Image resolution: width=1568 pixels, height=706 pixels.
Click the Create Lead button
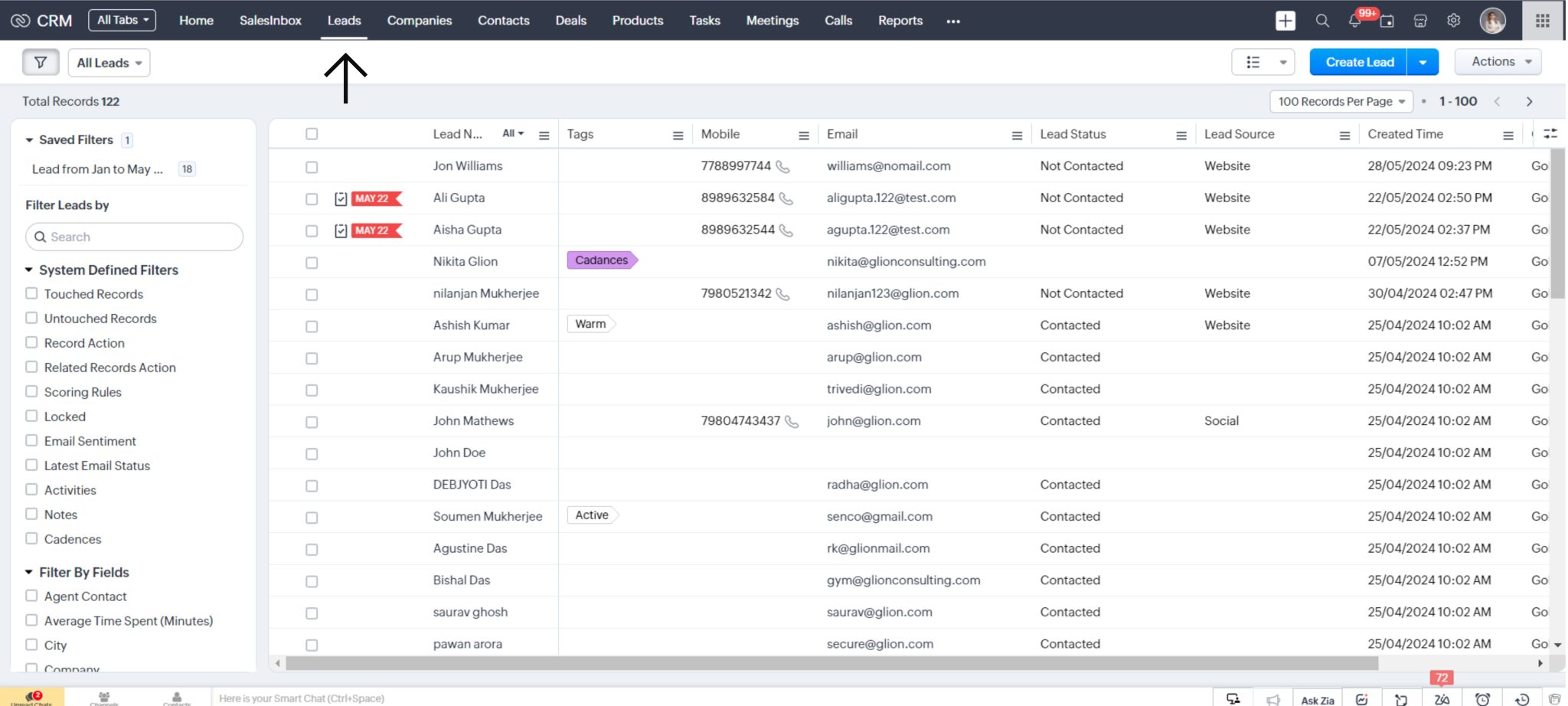pyautogui.click(x=1358, y=61)
